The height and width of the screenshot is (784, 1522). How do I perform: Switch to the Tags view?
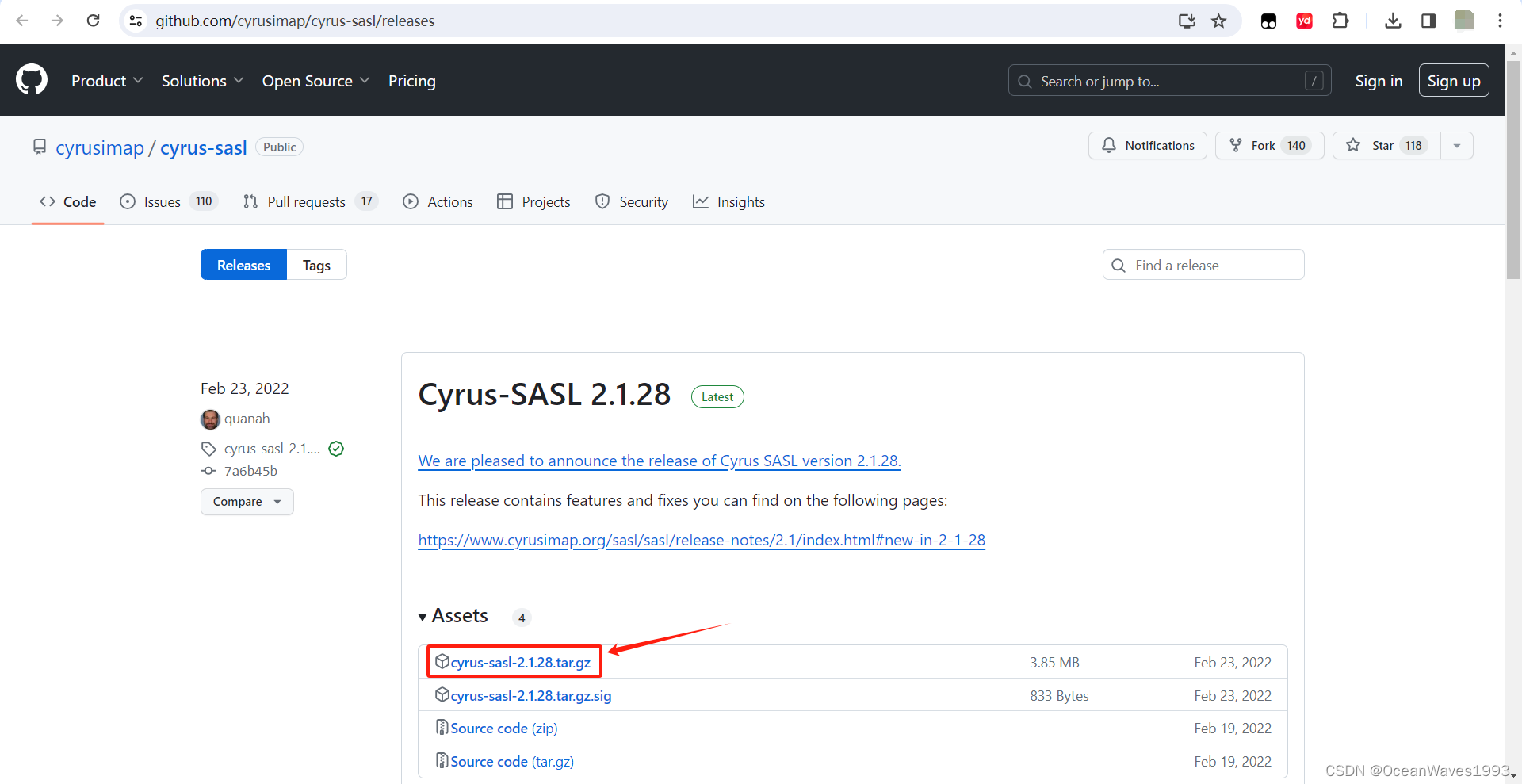click(316, 265)
